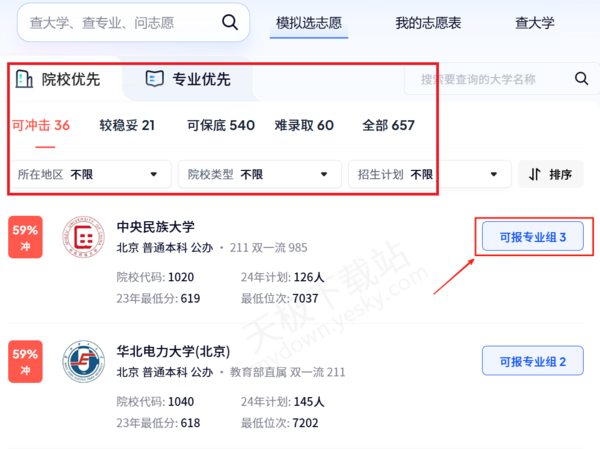Click the sort arrows icon beside 排序

point(535,175)
